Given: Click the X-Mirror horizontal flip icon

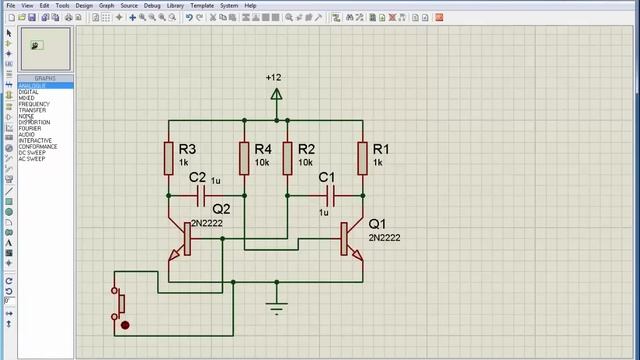Looking at the screenshot, I should (9, 313).
